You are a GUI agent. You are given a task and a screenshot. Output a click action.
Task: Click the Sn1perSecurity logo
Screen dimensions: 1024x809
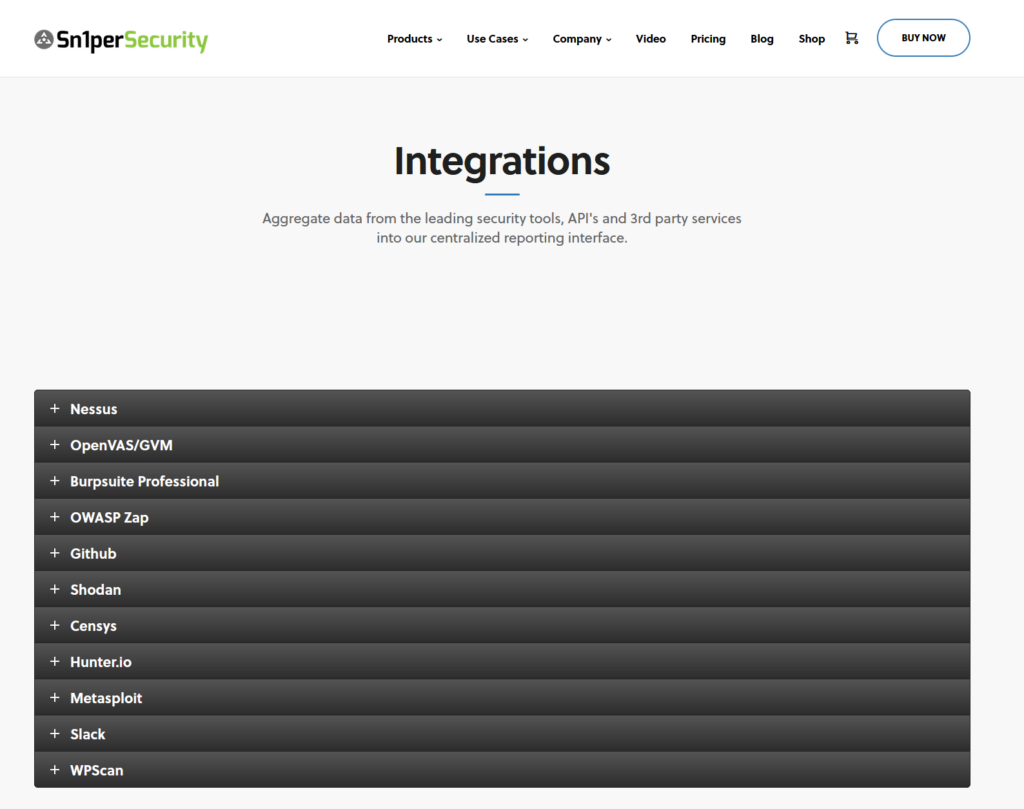(121, 40)
